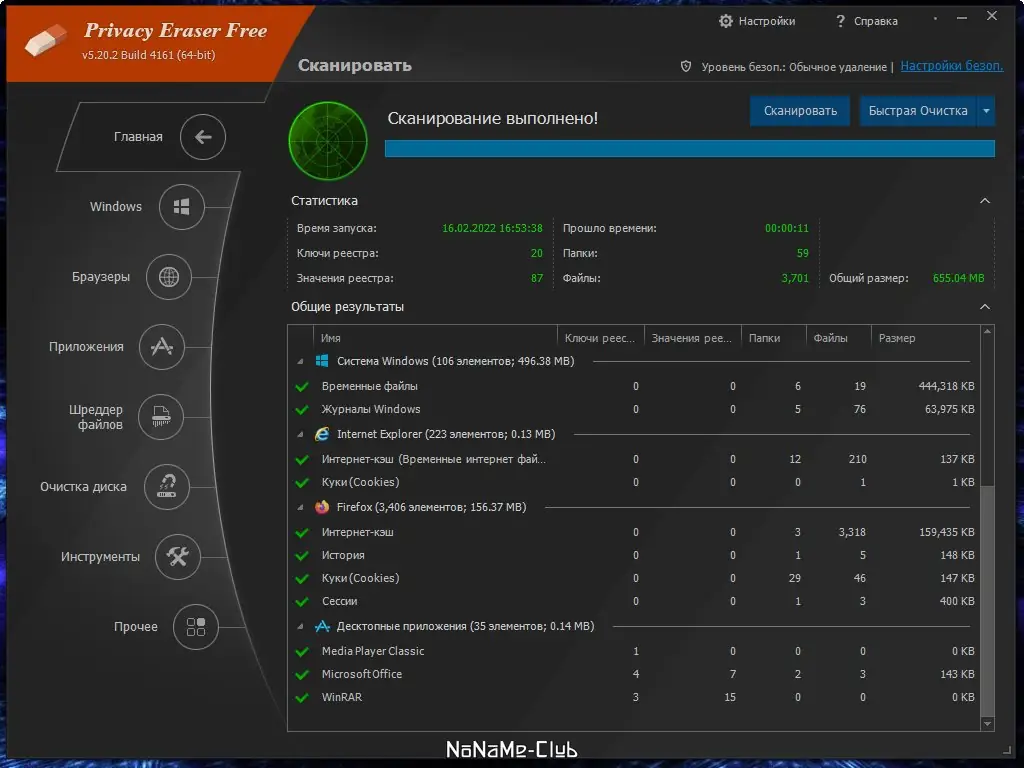Collapse the Статистика section chevron
Viewport: 1024px width, 768px height.
pyautogui.click(x=985, y=200)
